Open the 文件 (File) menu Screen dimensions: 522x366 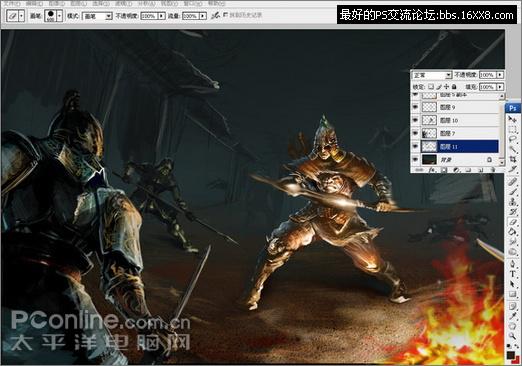click(x=12, y=3)
